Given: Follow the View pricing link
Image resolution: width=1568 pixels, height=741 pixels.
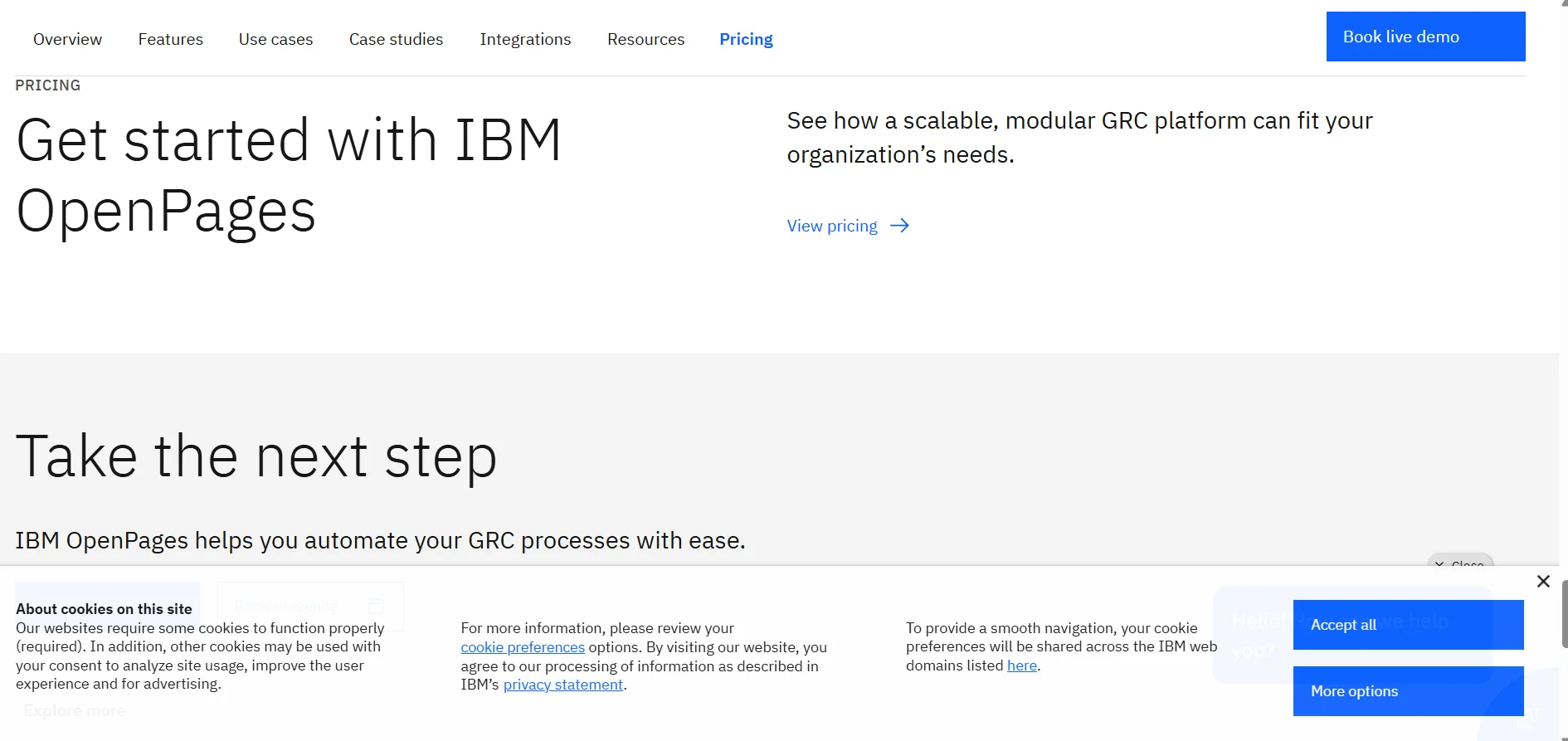Looking at the screenshot, I should [832, 226].
